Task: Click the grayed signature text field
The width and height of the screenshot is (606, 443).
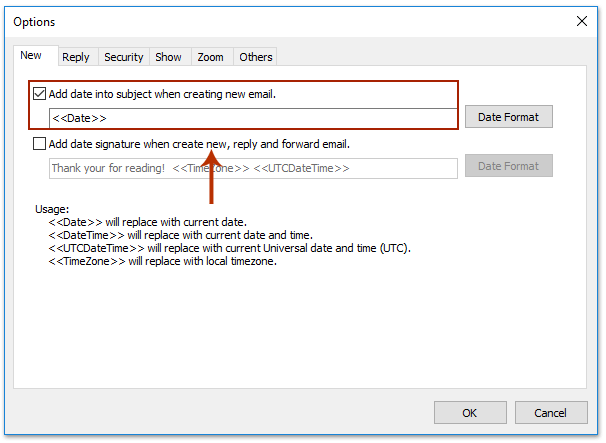Action: tap(253, 168)
